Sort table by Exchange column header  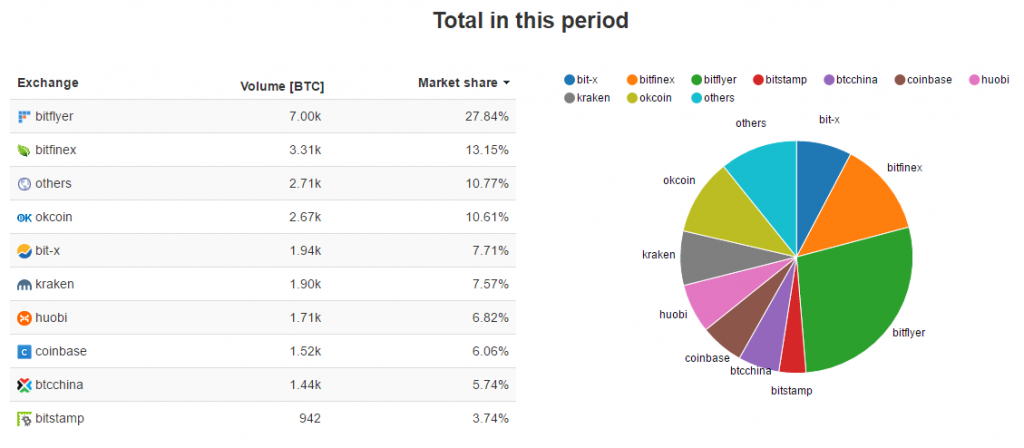pos(48,83)
